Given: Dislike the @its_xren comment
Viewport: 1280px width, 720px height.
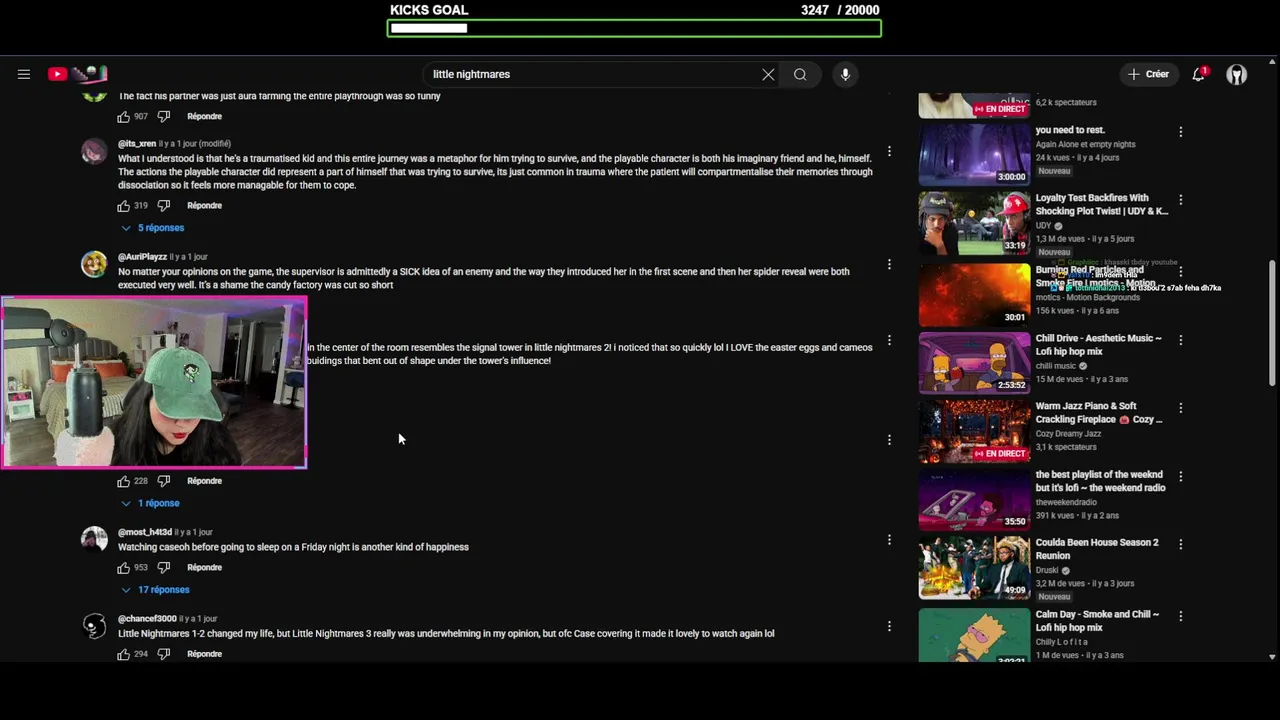Looking at the screenshot, I should point(164,205).
